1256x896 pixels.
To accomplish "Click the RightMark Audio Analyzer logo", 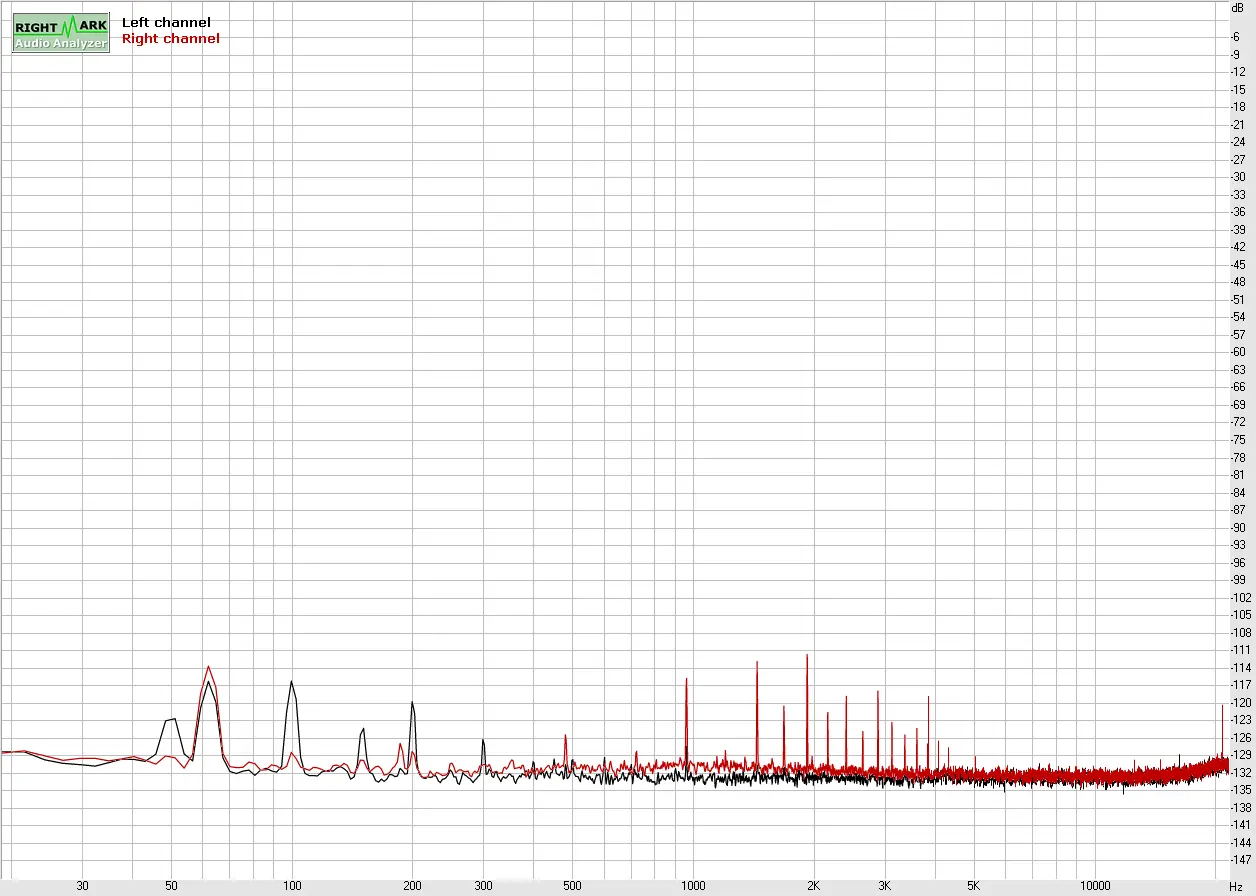I will pyautogui.click(x=61, y=33).
